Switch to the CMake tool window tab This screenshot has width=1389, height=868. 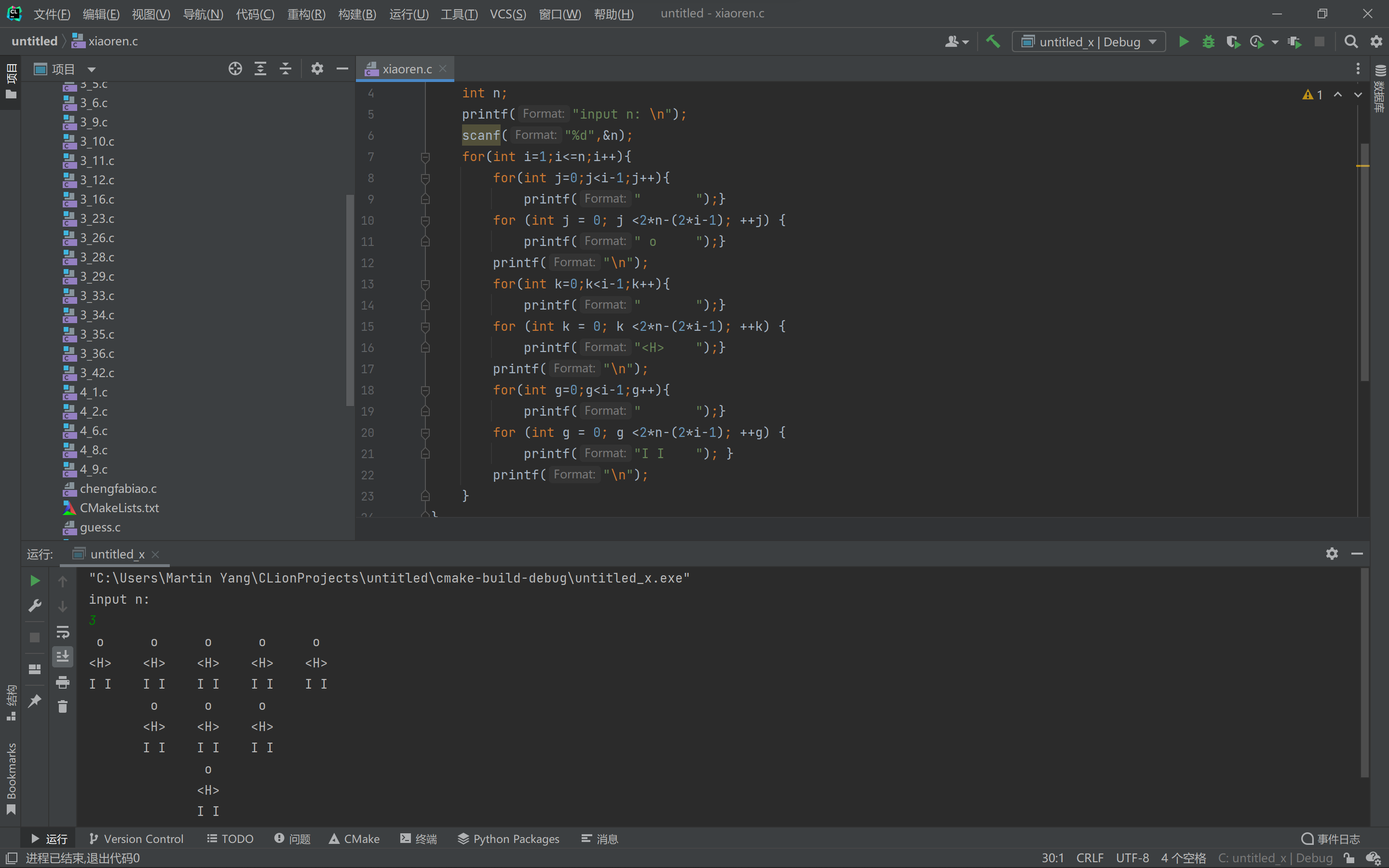tap(354, 839)
